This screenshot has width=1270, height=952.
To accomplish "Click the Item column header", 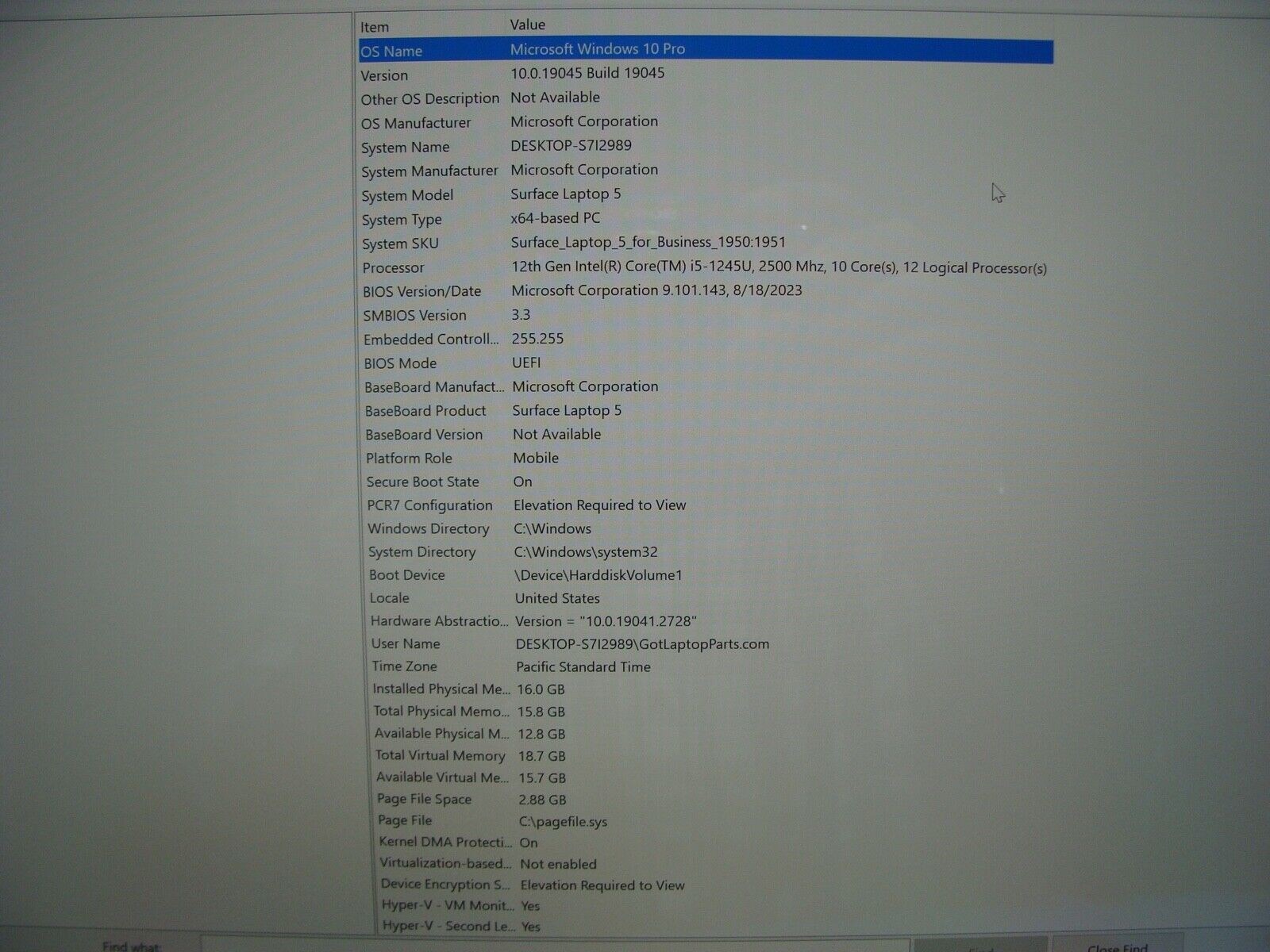I will tap(375, 27).
